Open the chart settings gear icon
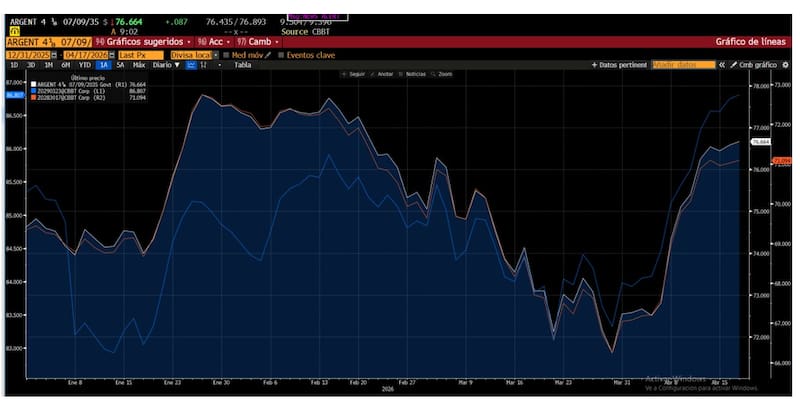 pyautogui.click(x=783, y=65)
